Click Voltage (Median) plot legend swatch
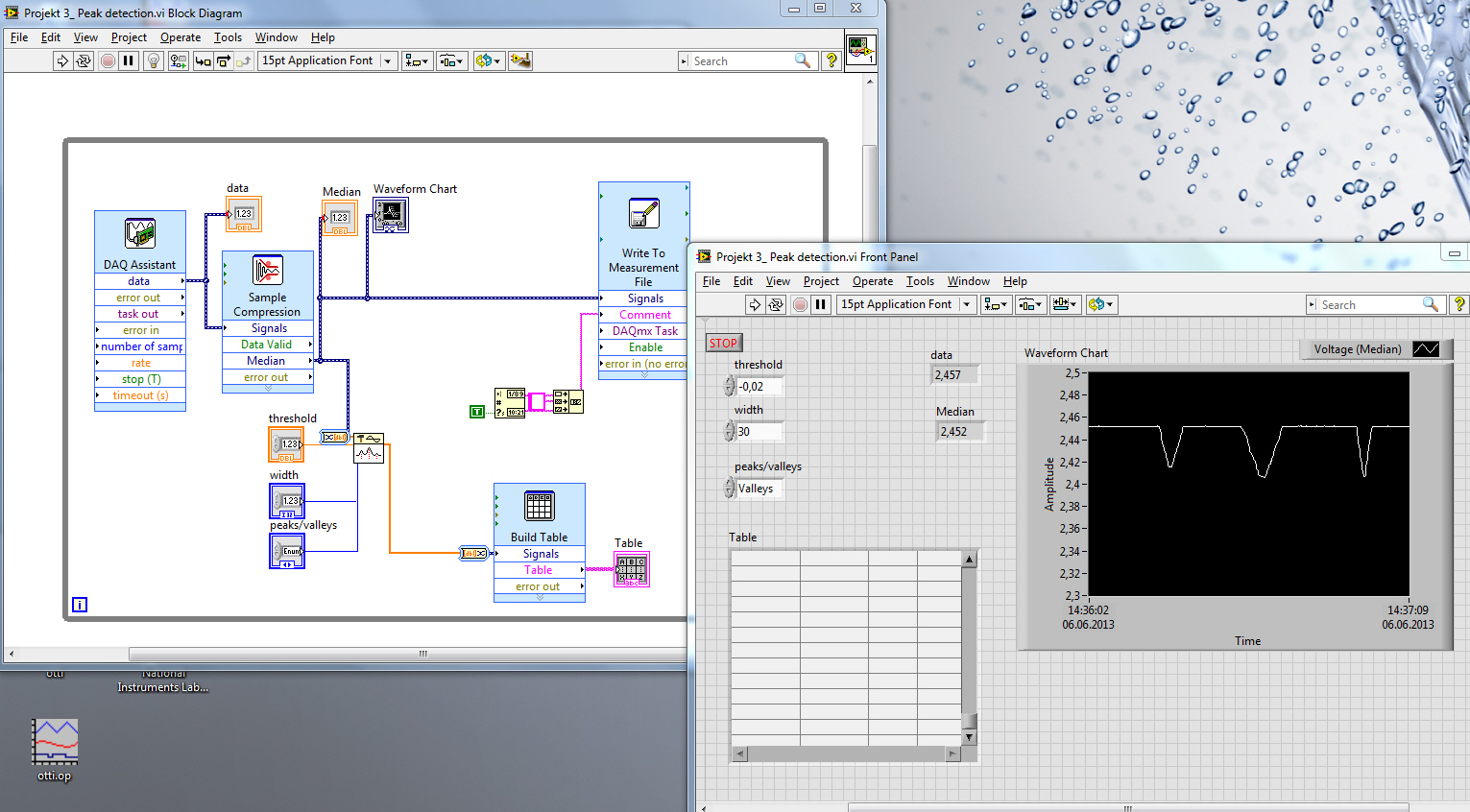Image resolution: width=1470 pixels, height=812 pixels. coord(1426,349)
